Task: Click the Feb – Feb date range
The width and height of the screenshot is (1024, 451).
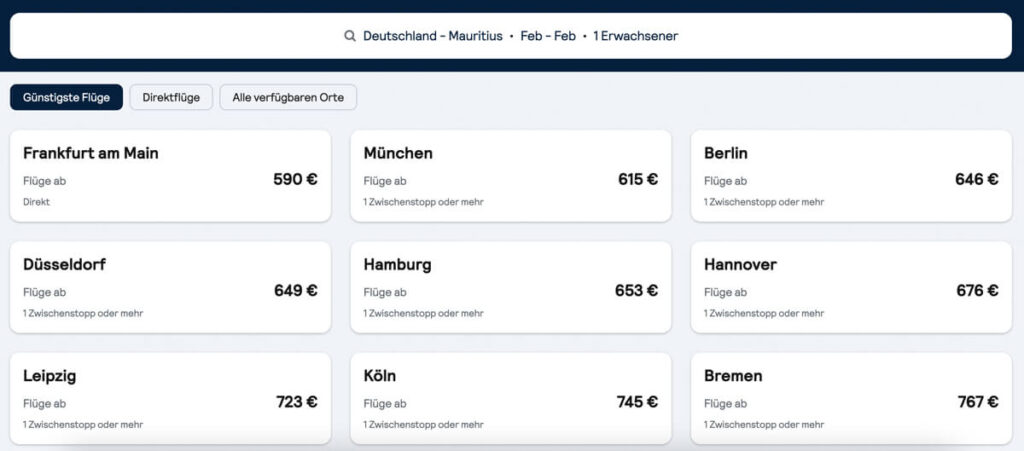Action: [x=548, y=37]
